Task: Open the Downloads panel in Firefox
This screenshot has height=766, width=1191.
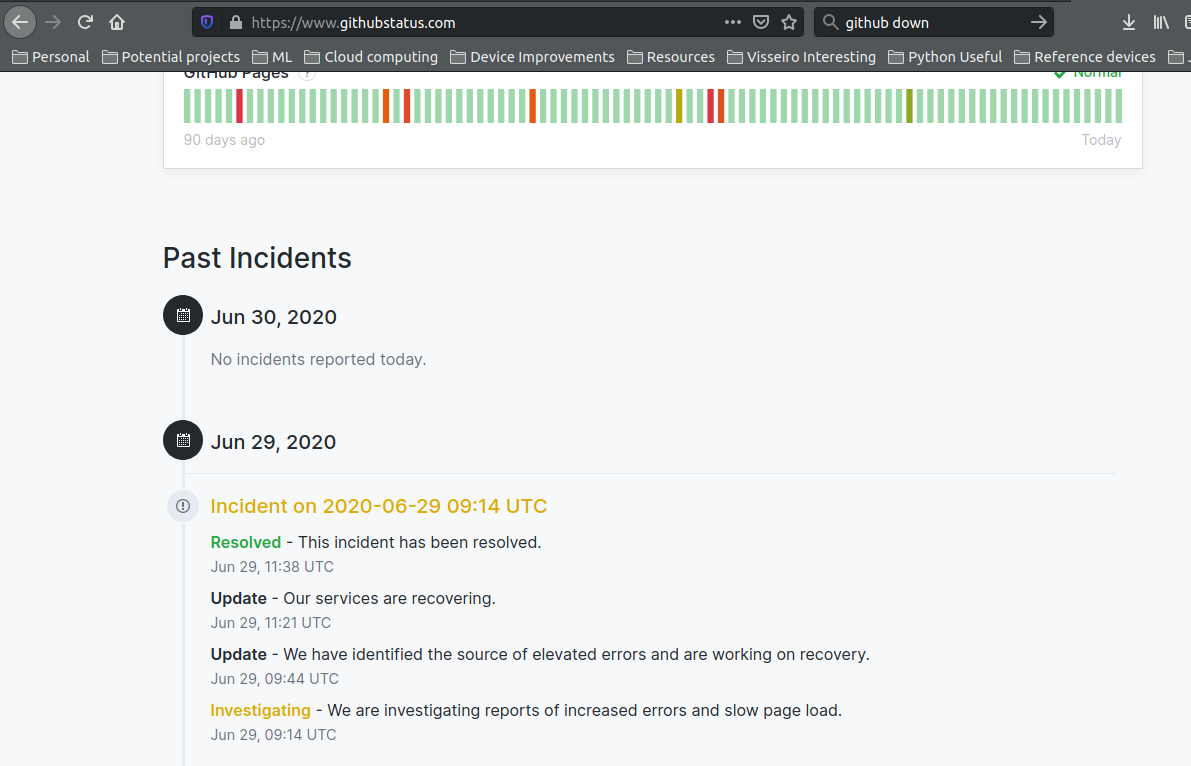Action: tap(1128, 21)
